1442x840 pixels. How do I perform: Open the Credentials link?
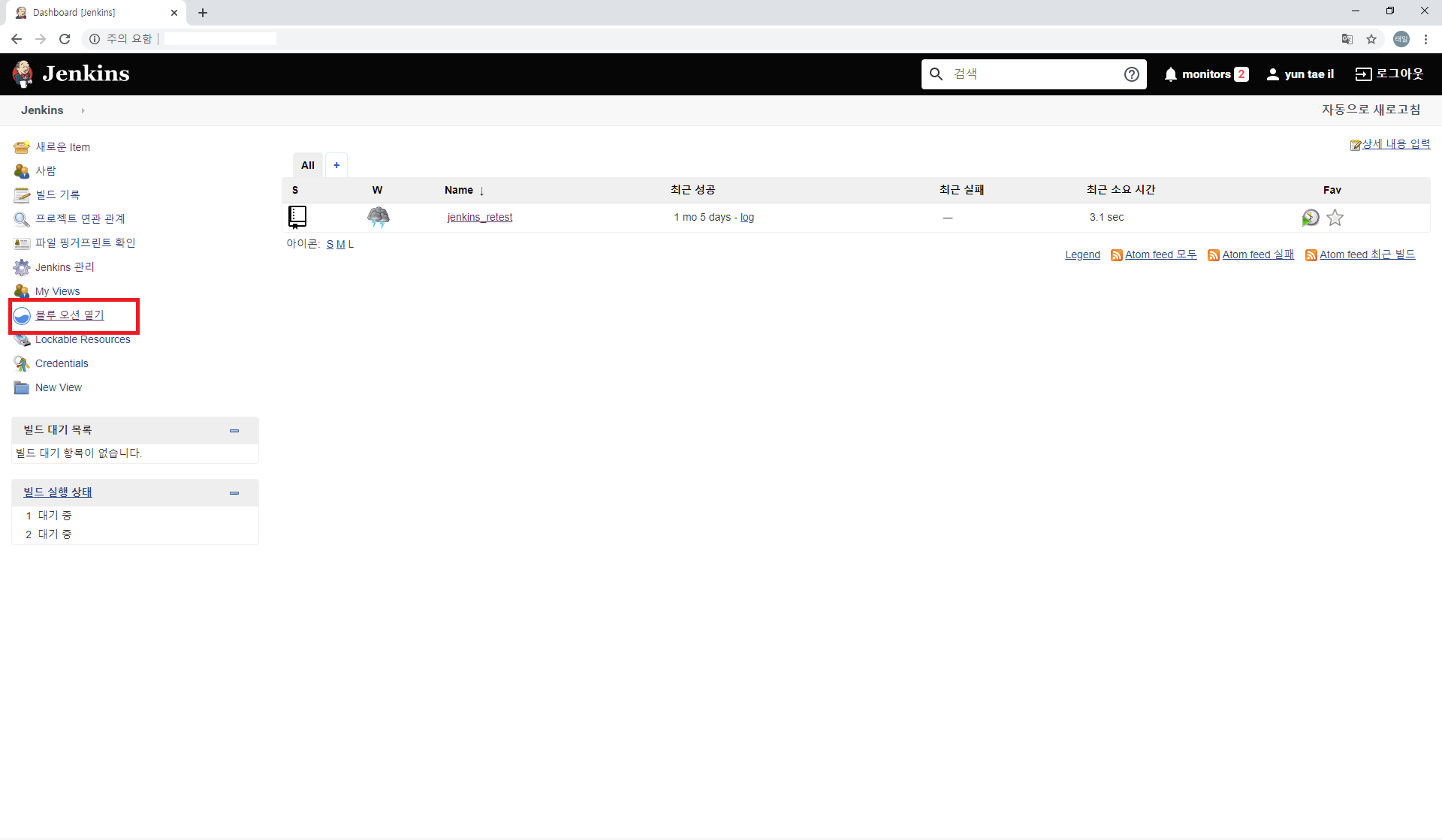point(62,363)
